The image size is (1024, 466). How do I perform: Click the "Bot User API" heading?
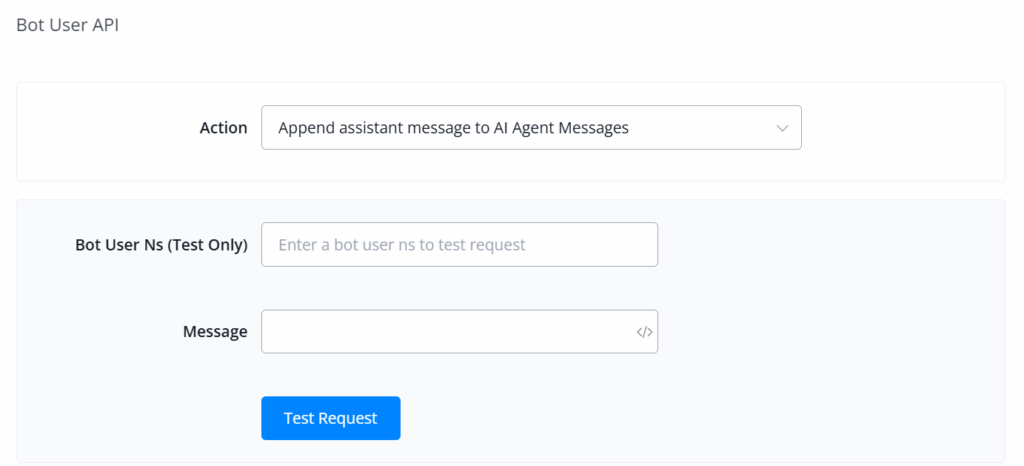pos(67,25)
